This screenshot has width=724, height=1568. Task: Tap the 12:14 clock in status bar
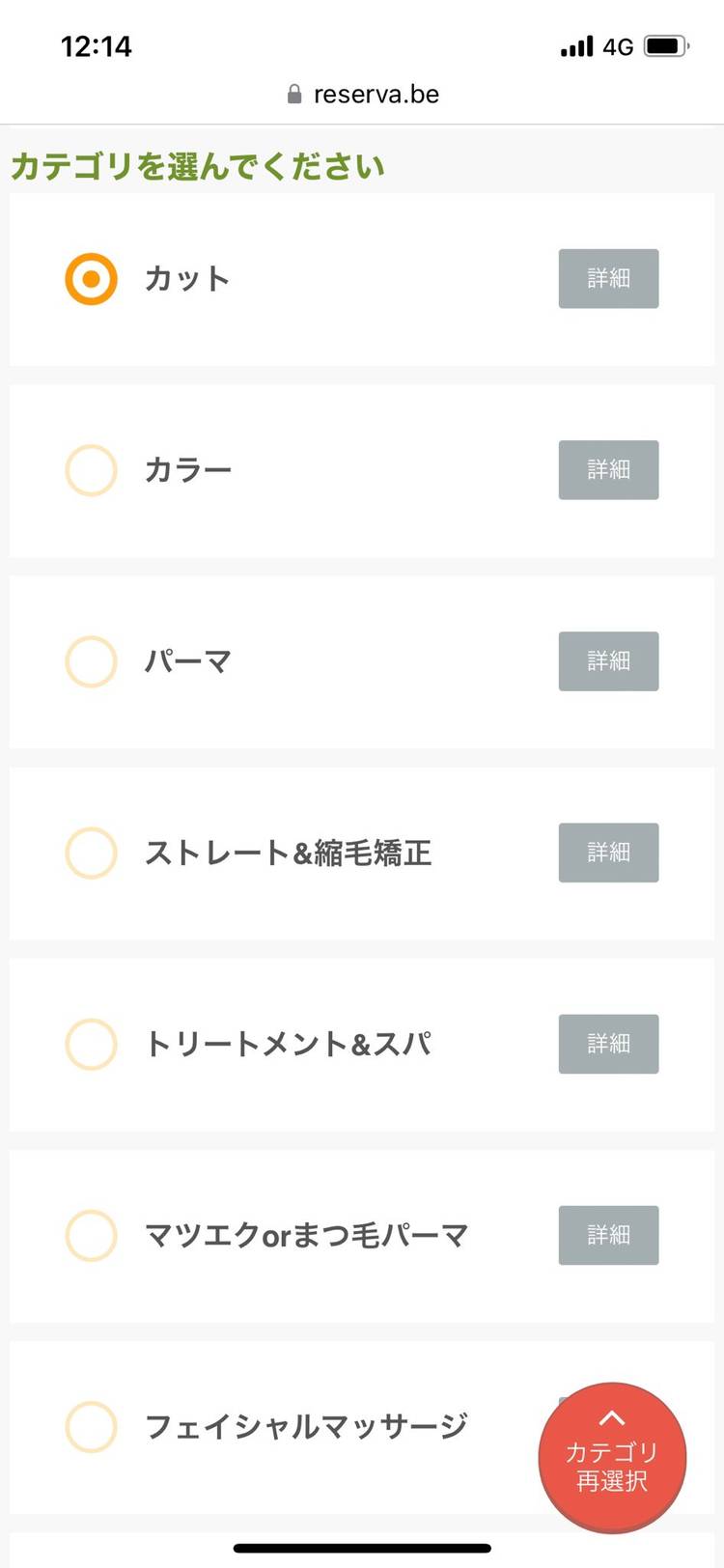point(96,46)
